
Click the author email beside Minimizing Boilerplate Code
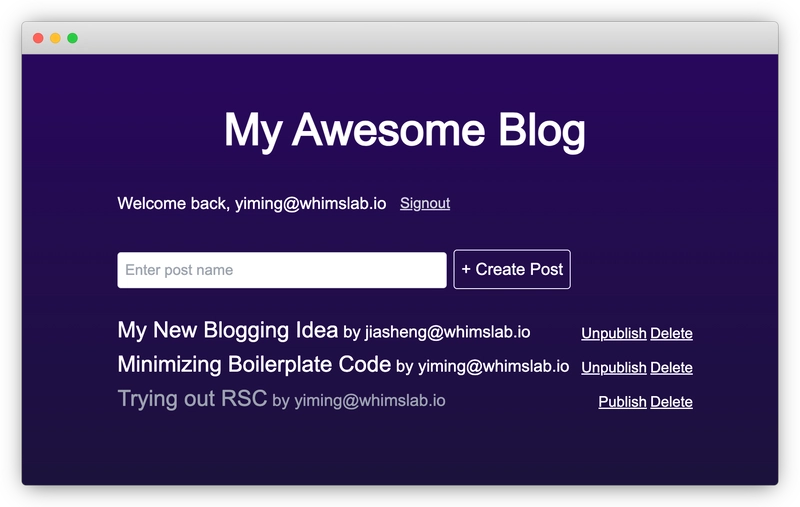tap(493, 366)
